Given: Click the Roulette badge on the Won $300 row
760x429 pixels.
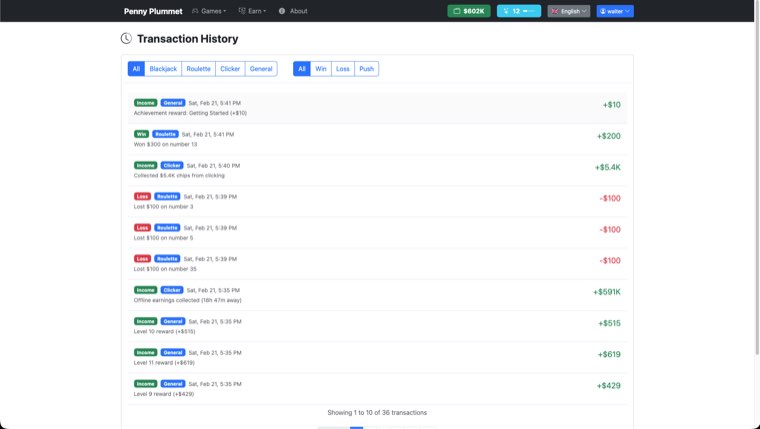Looking at the screenshot, I should (165, 134).
